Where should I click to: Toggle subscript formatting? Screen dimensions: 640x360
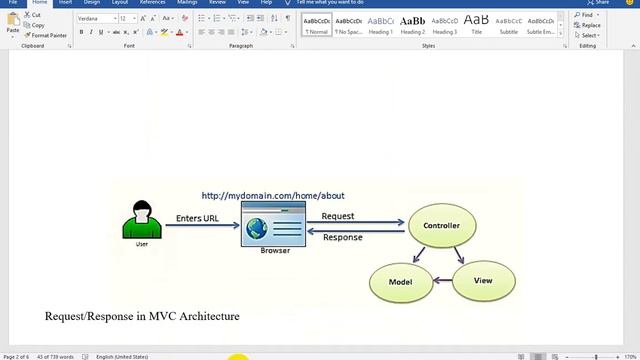126,32
